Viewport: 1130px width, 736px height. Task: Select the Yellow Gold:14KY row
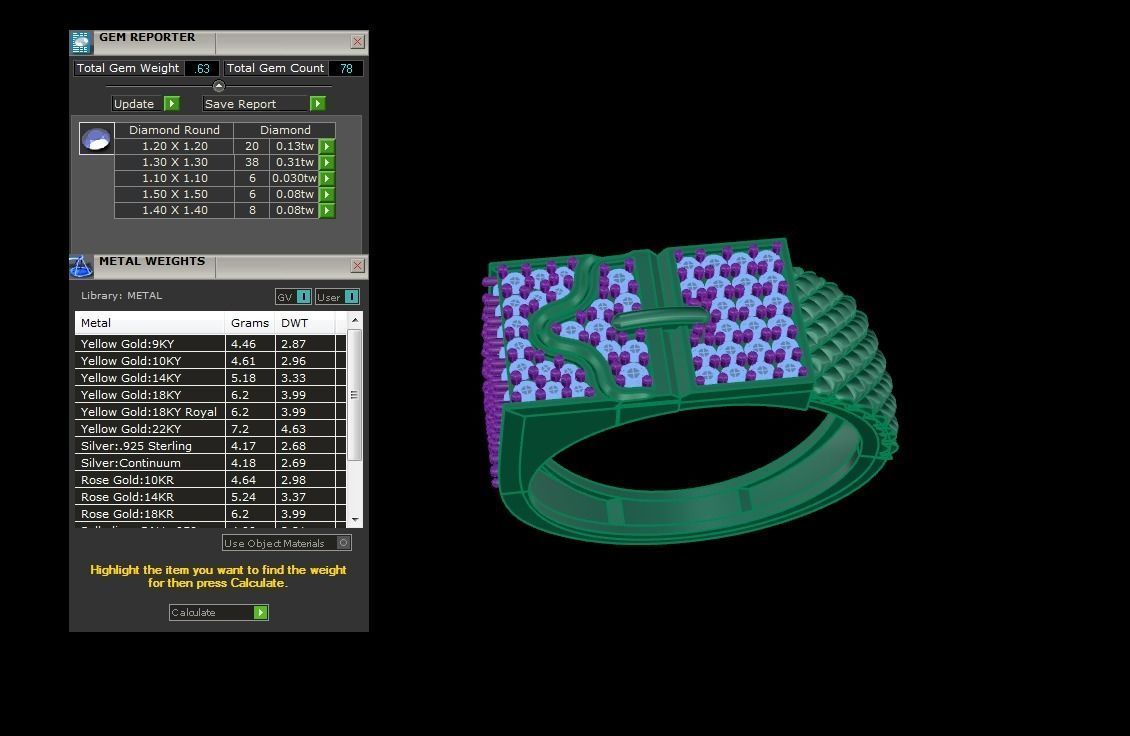pos(210,378)
